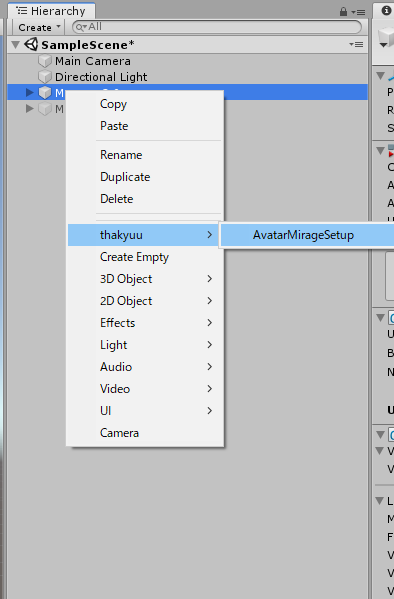Open SampleScene context options icon
This screenshot has height=599, width=394.
[356, 45]
